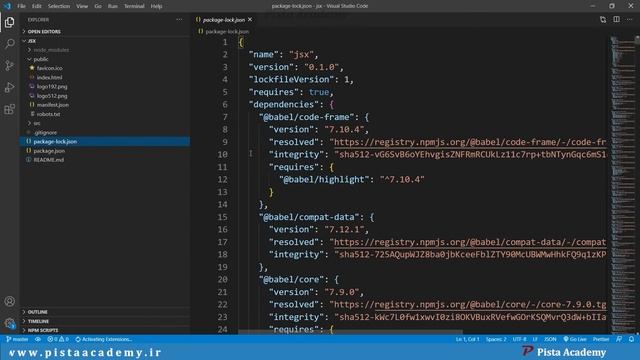The height and width of the screenshot is (360, 640).
Task: Click the VS Code logo icon
Action: point(7,6)
